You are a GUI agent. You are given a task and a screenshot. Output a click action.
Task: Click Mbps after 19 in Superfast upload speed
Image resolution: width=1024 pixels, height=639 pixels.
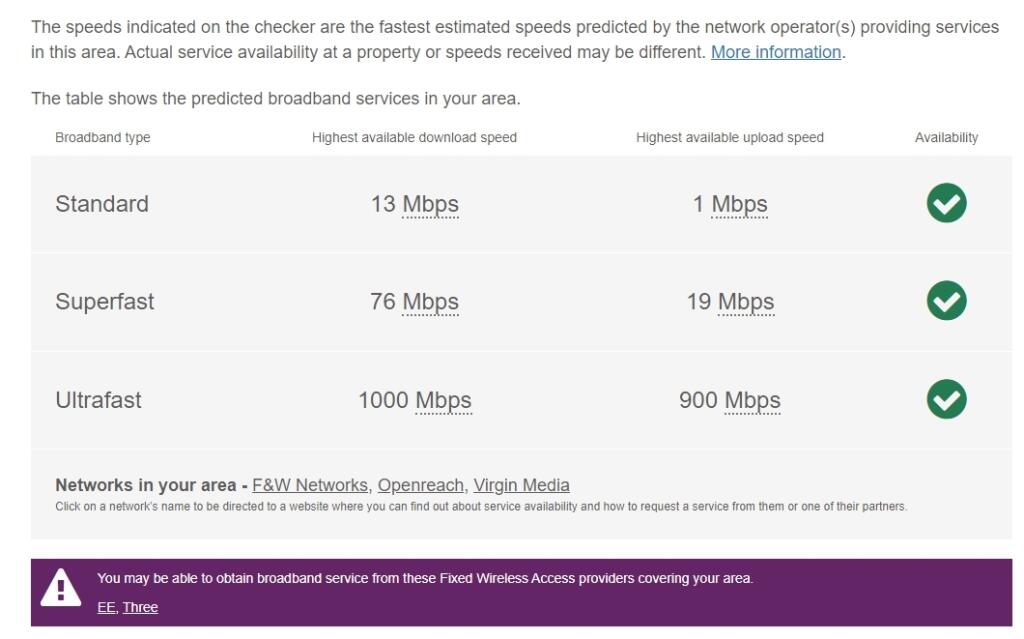click(748, 302)
